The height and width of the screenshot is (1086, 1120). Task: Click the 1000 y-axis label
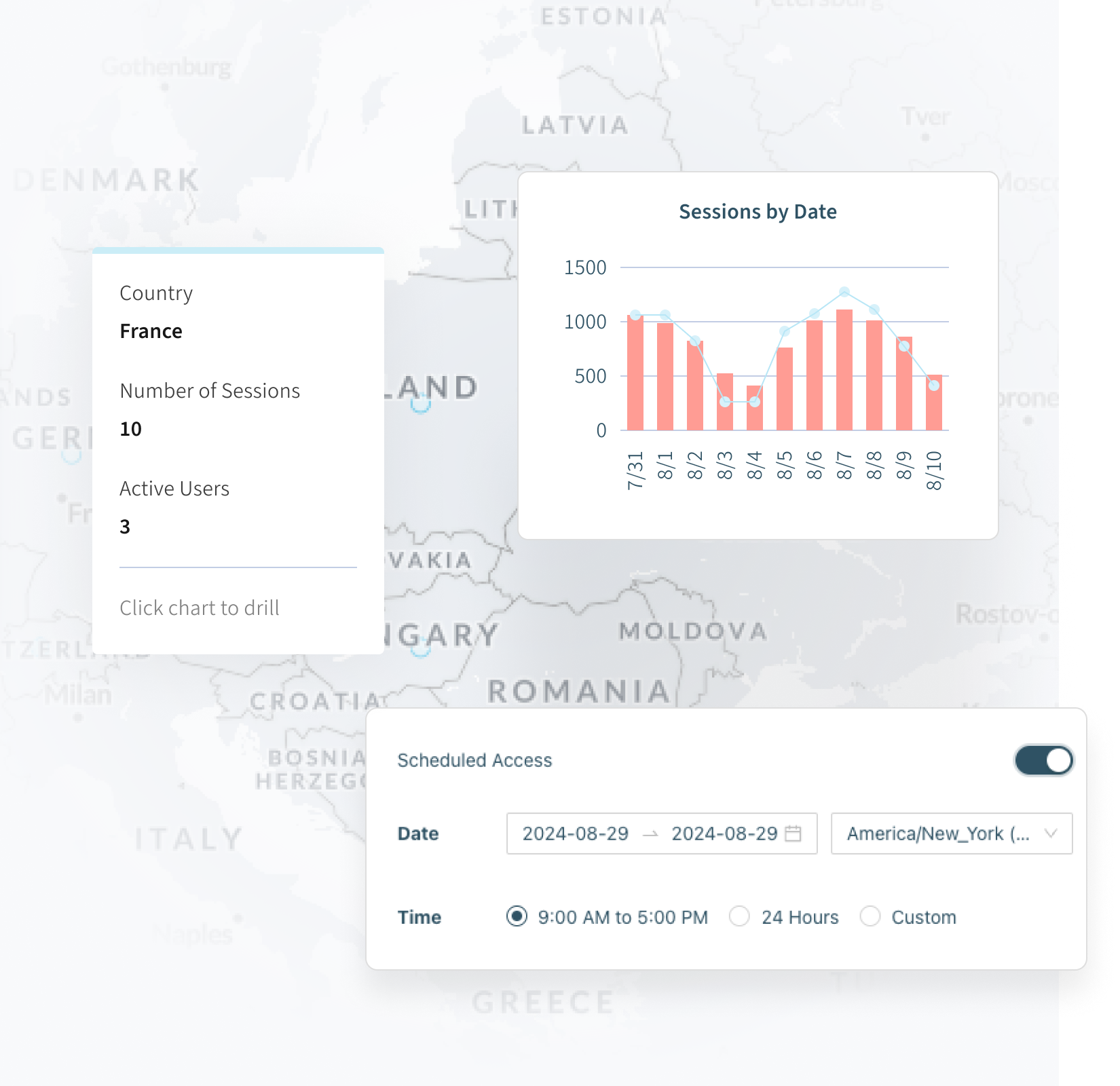(585, 322)
